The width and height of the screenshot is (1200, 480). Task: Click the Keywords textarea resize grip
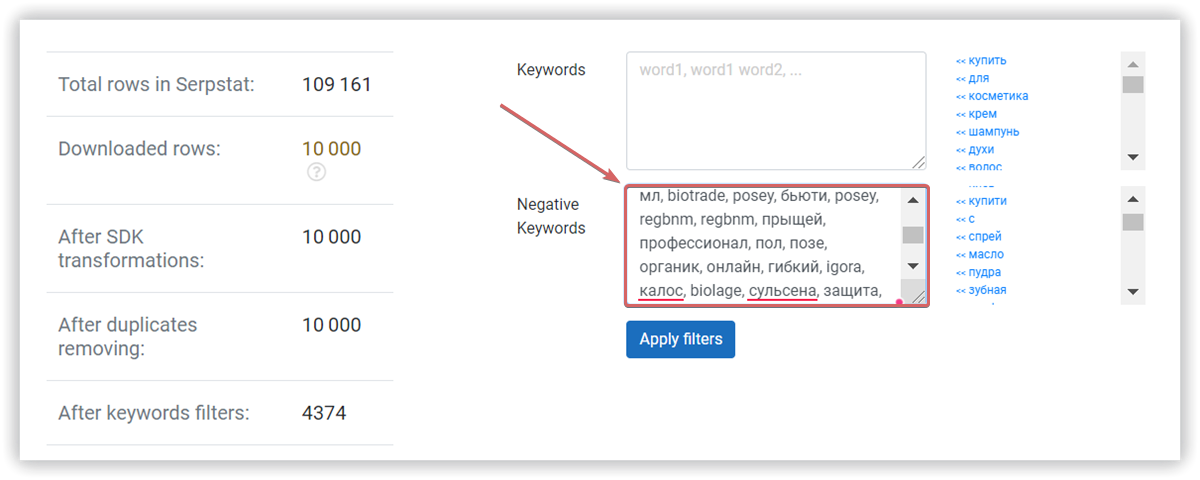tap(918, 161)
